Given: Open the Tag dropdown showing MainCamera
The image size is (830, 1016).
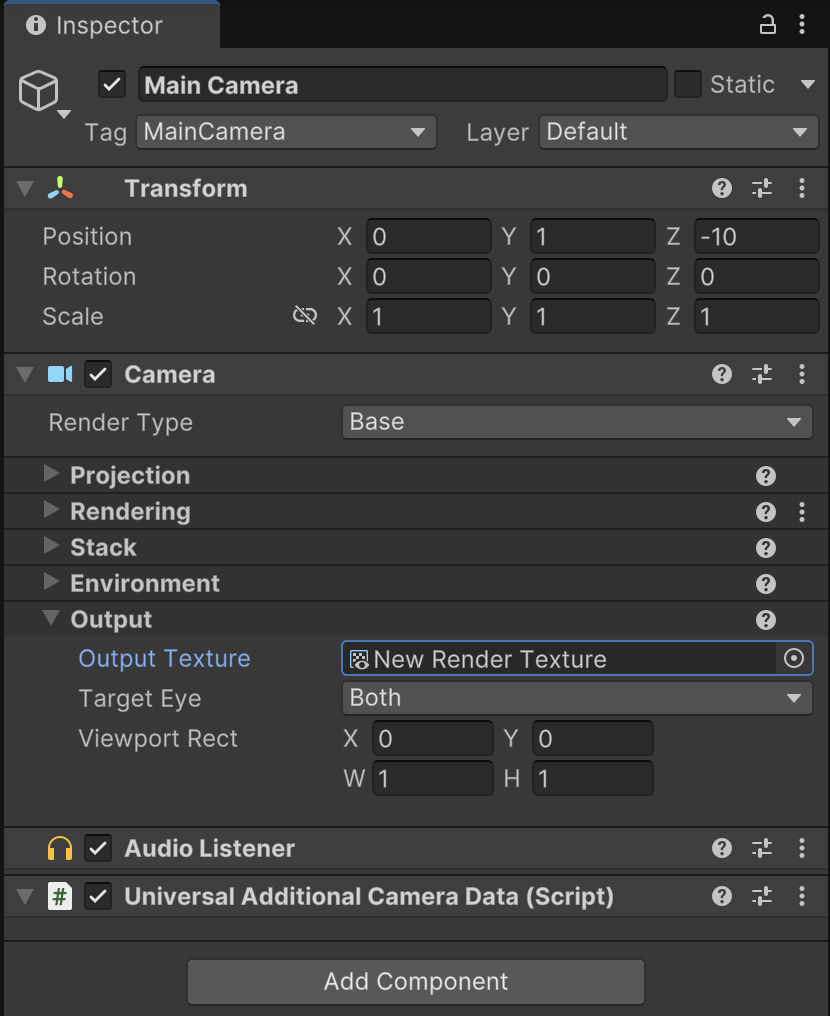Looking at the screenshot, I should (x=286, y=132).
